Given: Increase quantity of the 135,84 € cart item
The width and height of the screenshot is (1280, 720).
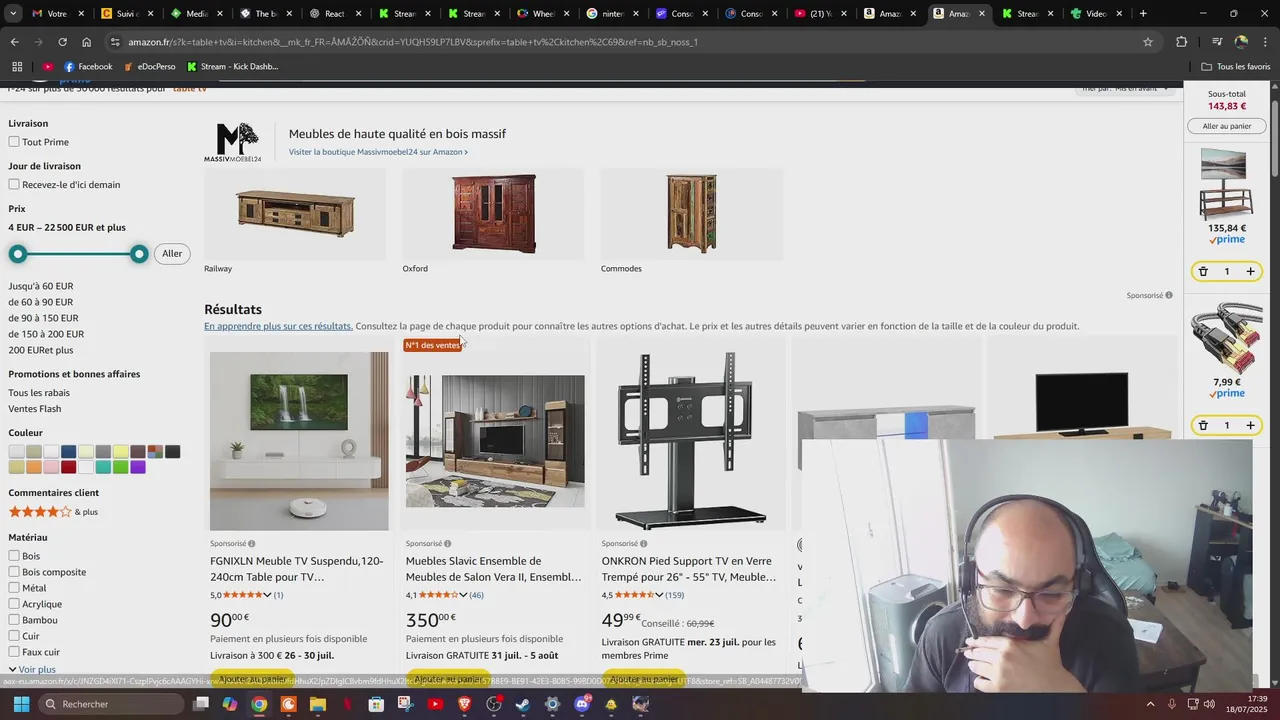Looking at the screenshot, I should point(1250,271).
